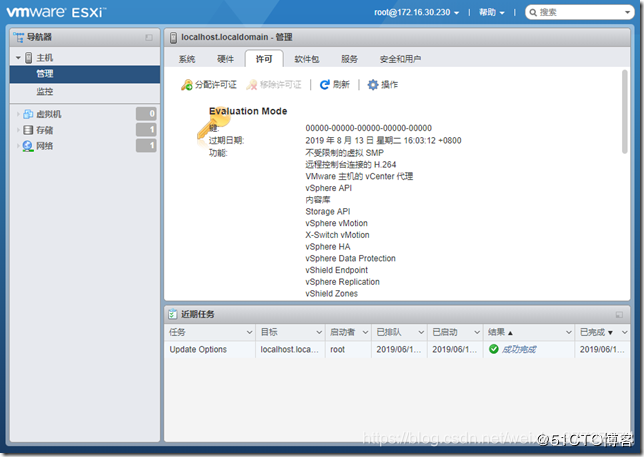Click the refresh arrow icon
The image size is (644, 457).
(x=324, y=85)
